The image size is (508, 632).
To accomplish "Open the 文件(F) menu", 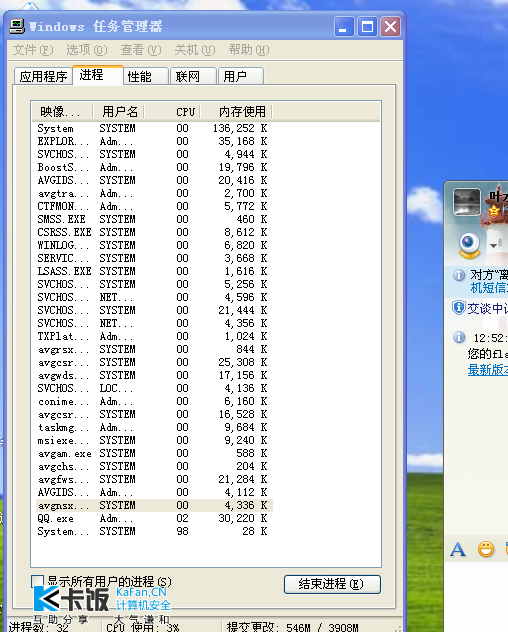I will [33, 50].
